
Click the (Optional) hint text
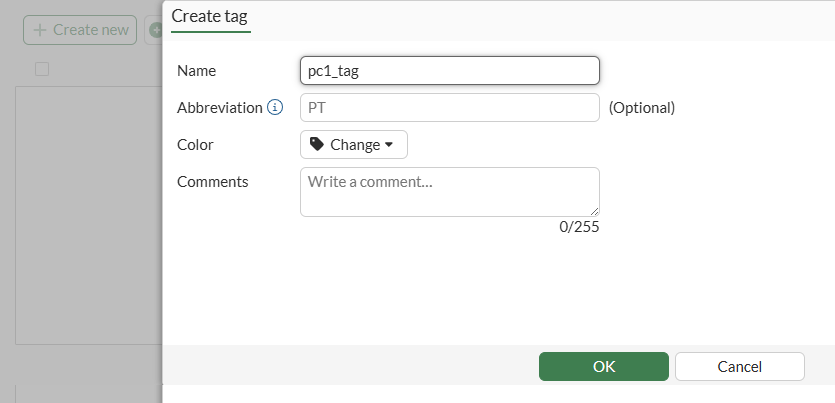[x=641, y=107]
